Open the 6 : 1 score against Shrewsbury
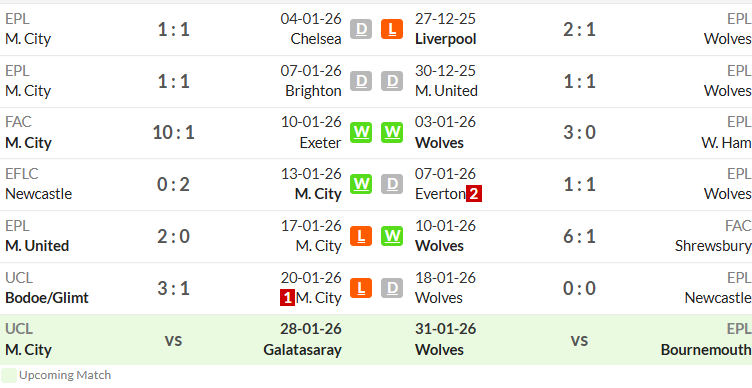The image size is (752, 388). pyautogui.click(x=579, y=236)
